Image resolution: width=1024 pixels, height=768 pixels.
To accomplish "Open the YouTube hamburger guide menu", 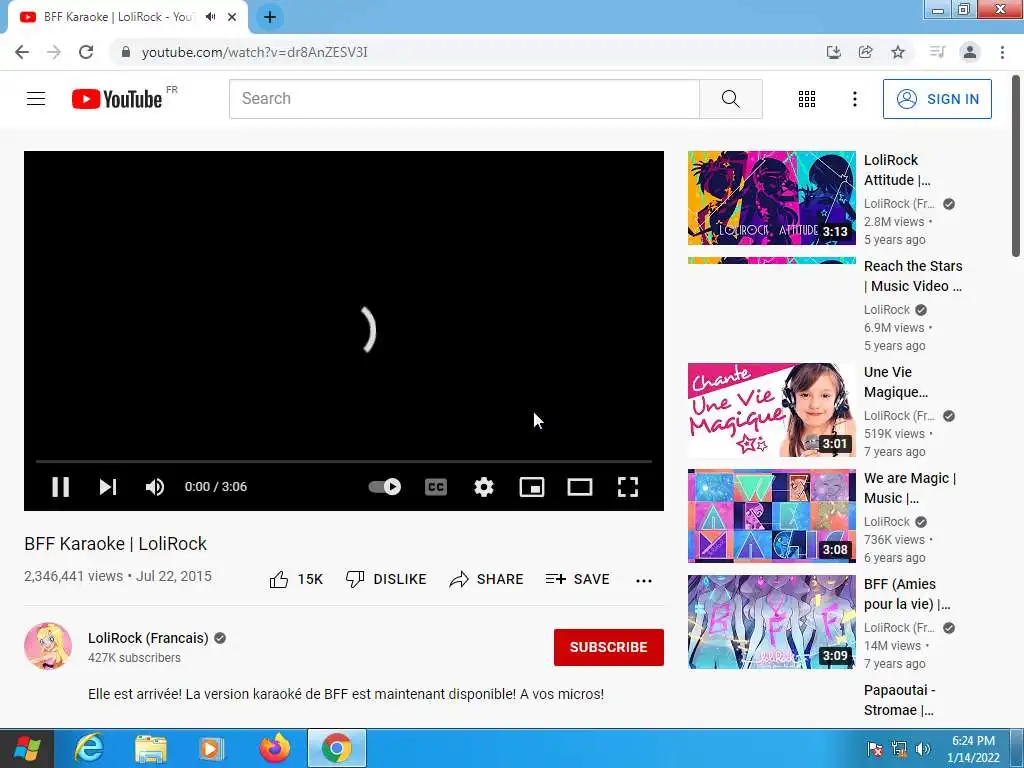I will [36, 99].
